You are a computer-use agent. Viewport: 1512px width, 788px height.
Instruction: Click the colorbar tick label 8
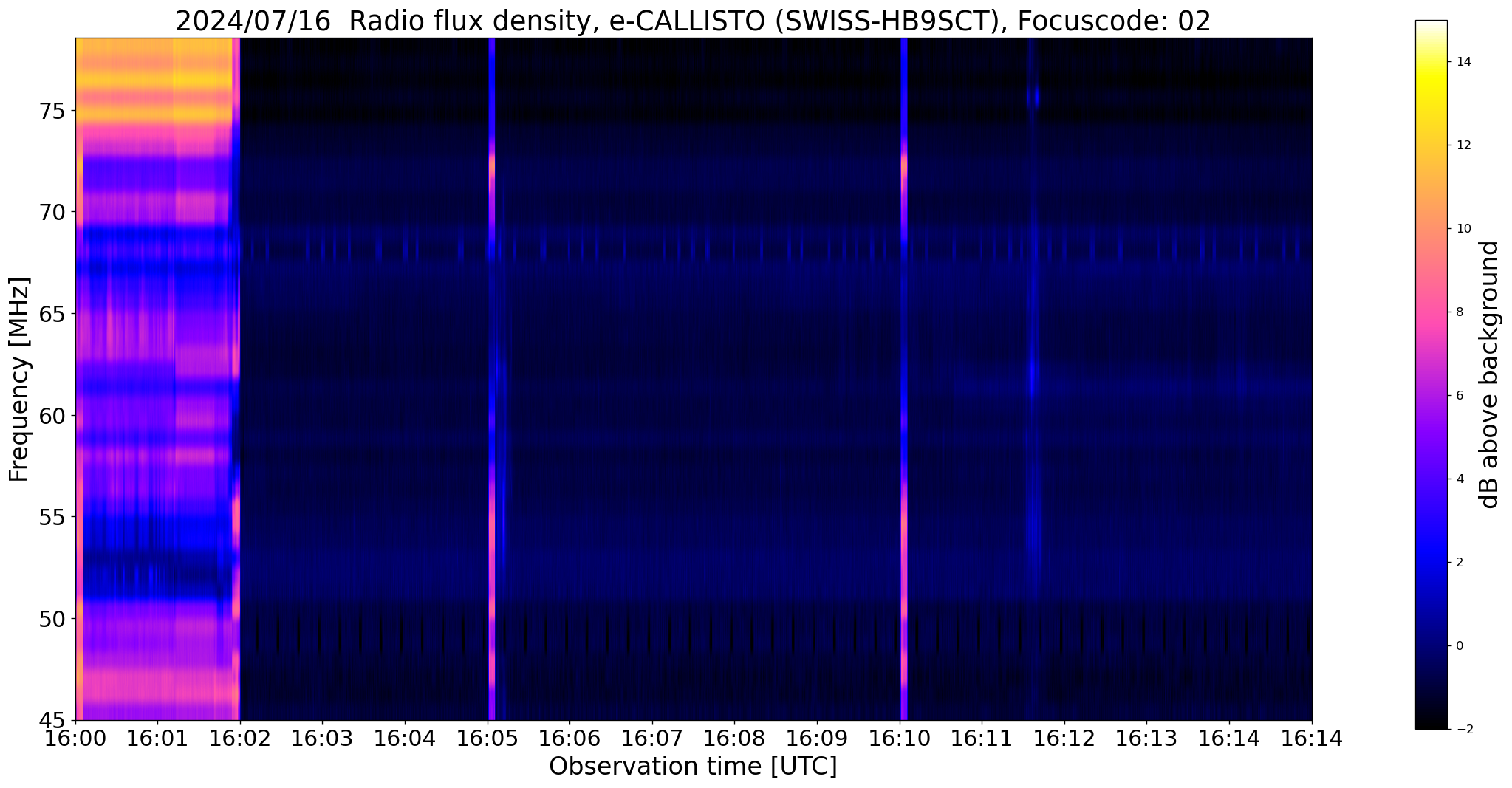(x=1459, y=312)
